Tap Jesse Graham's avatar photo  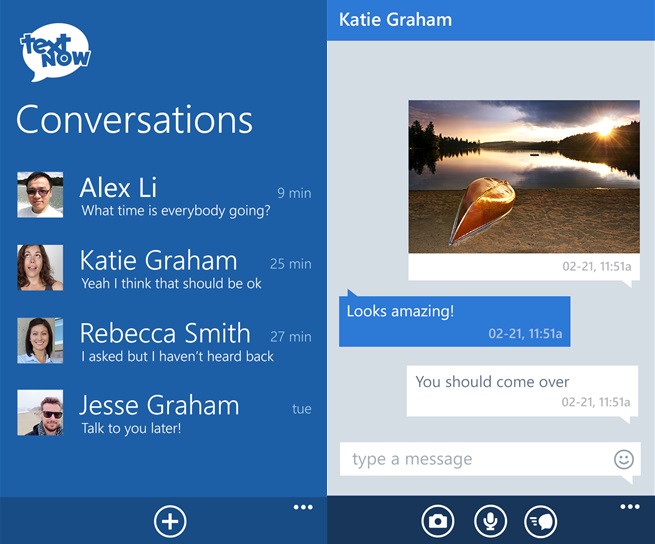(40, 413)
